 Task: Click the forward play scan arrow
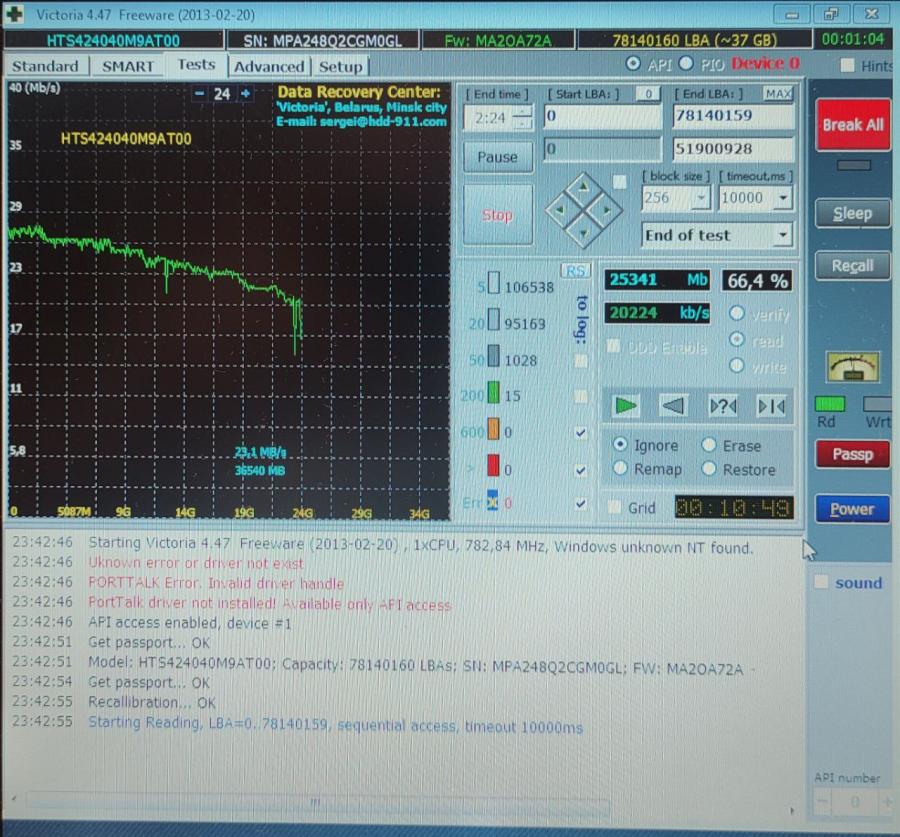(x=626, y=406)
